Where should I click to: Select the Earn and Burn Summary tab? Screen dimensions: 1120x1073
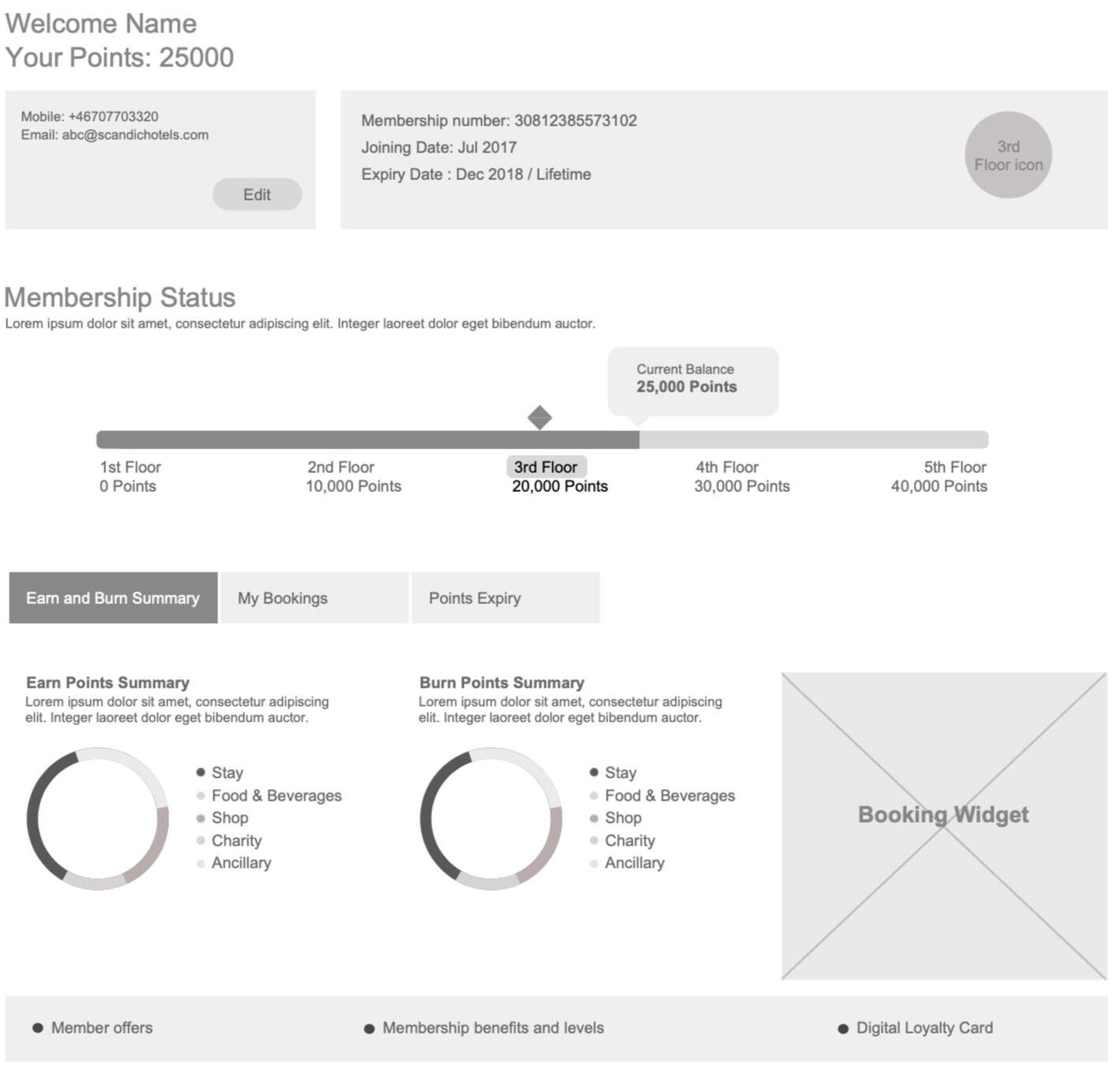pyautogui.click(x=113, y=598)
